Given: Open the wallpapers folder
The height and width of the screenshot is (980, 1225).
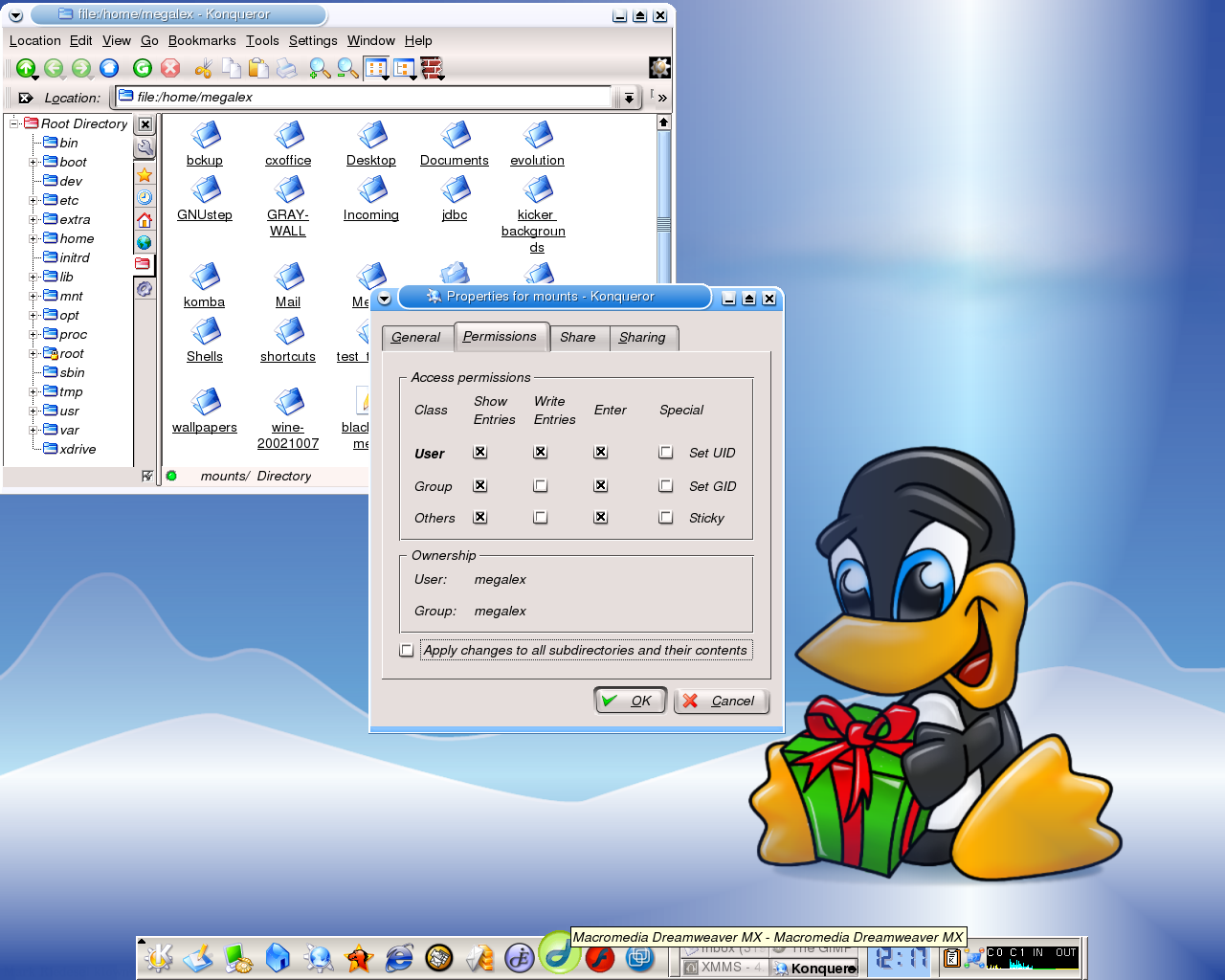Looking at the screenshot, I should [205, 411].
